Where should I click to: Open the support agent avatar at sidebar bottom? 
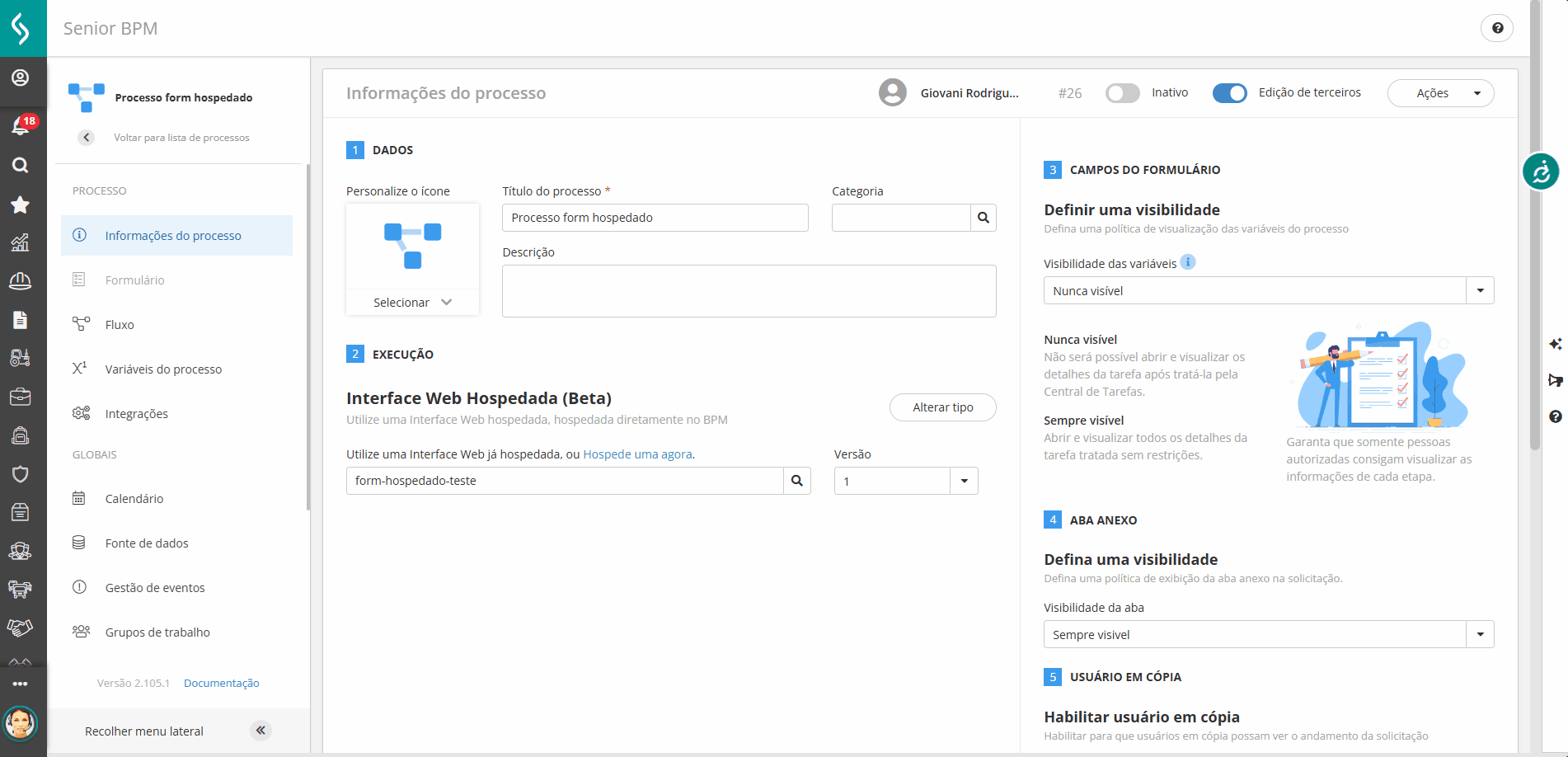[21, 724]
